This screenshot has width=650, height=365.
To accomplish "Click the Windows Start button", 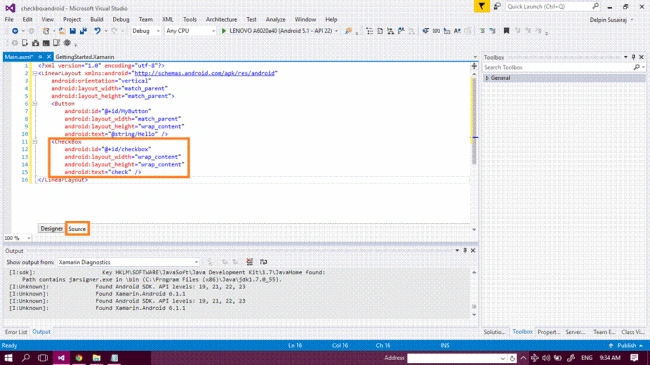I will [8, 358].
